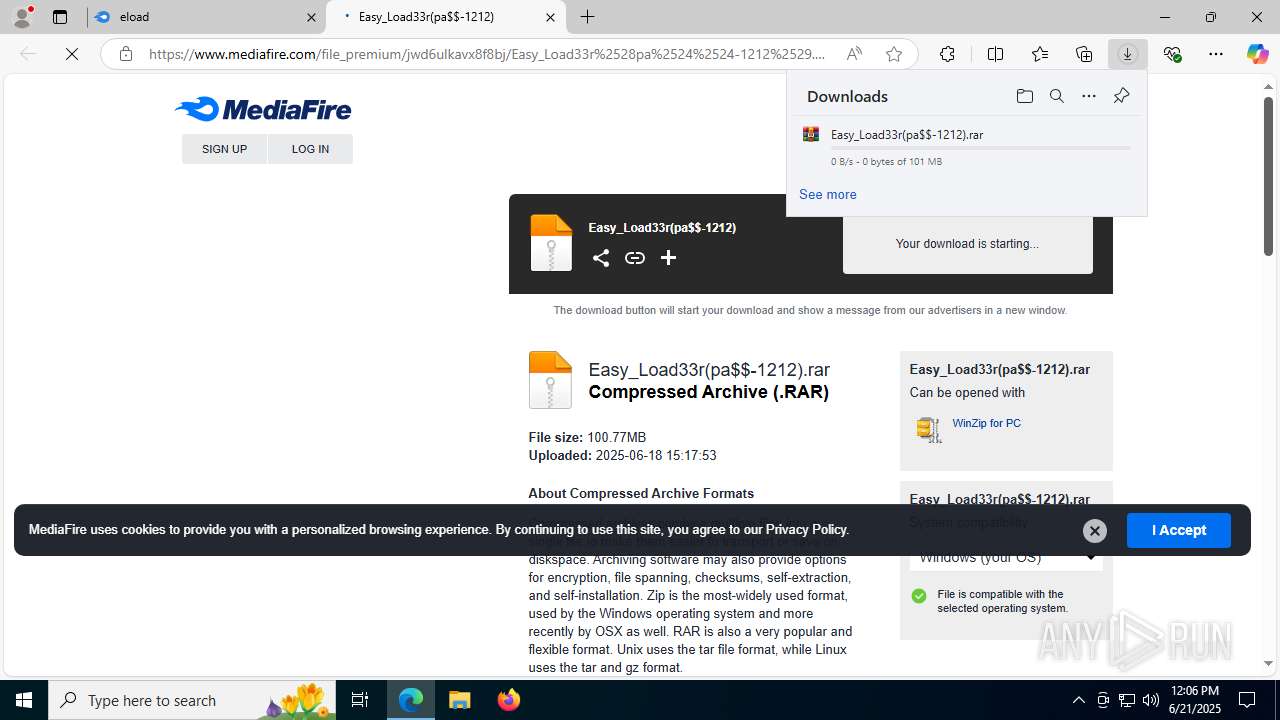Click the MediaFire logo
This screenshot has height=720, width=1280.
coord(263,109)
